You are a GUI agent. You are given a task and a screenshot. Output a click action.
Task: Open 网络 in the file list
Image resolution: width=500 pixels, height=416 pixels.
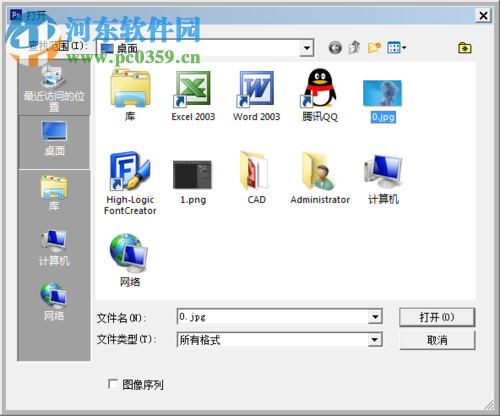130,260
